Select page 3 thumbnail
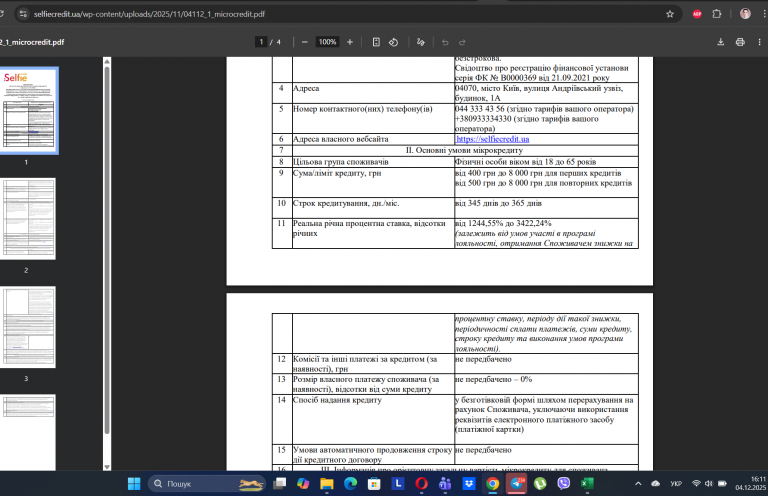 [x=29, y=327]
